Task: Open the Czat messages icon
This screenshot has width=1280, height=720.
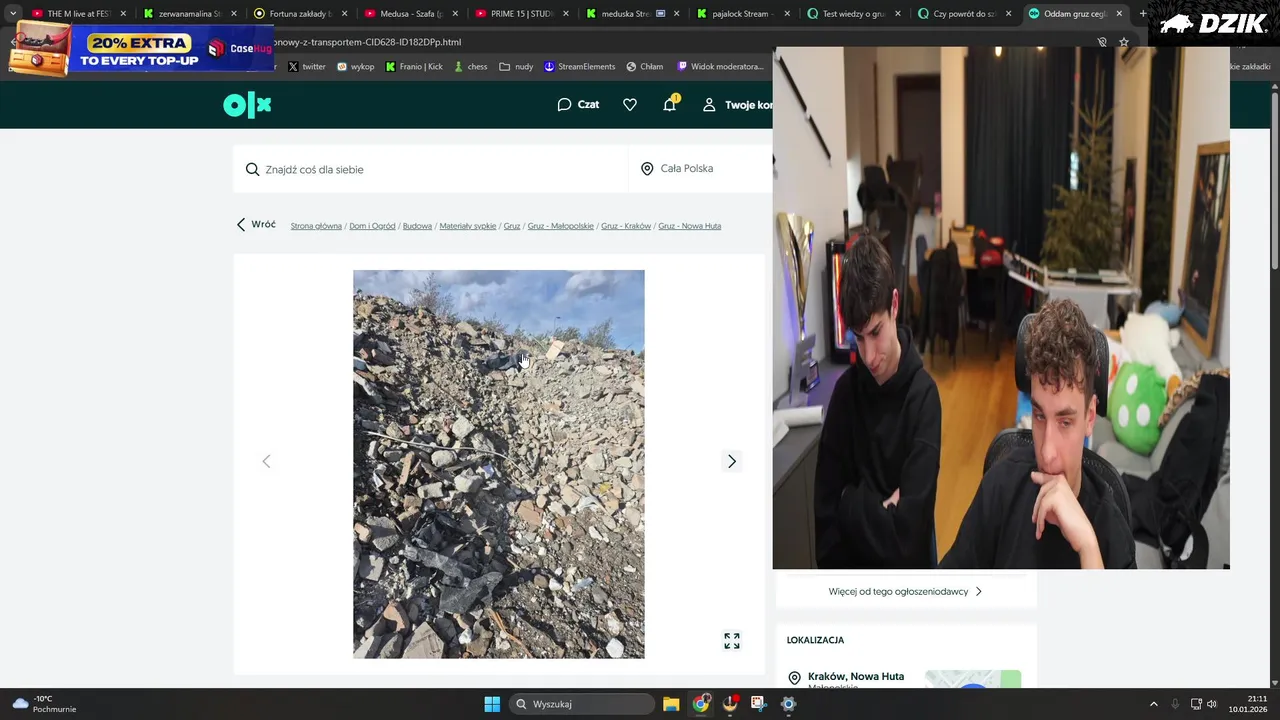Action: [578, 105]
